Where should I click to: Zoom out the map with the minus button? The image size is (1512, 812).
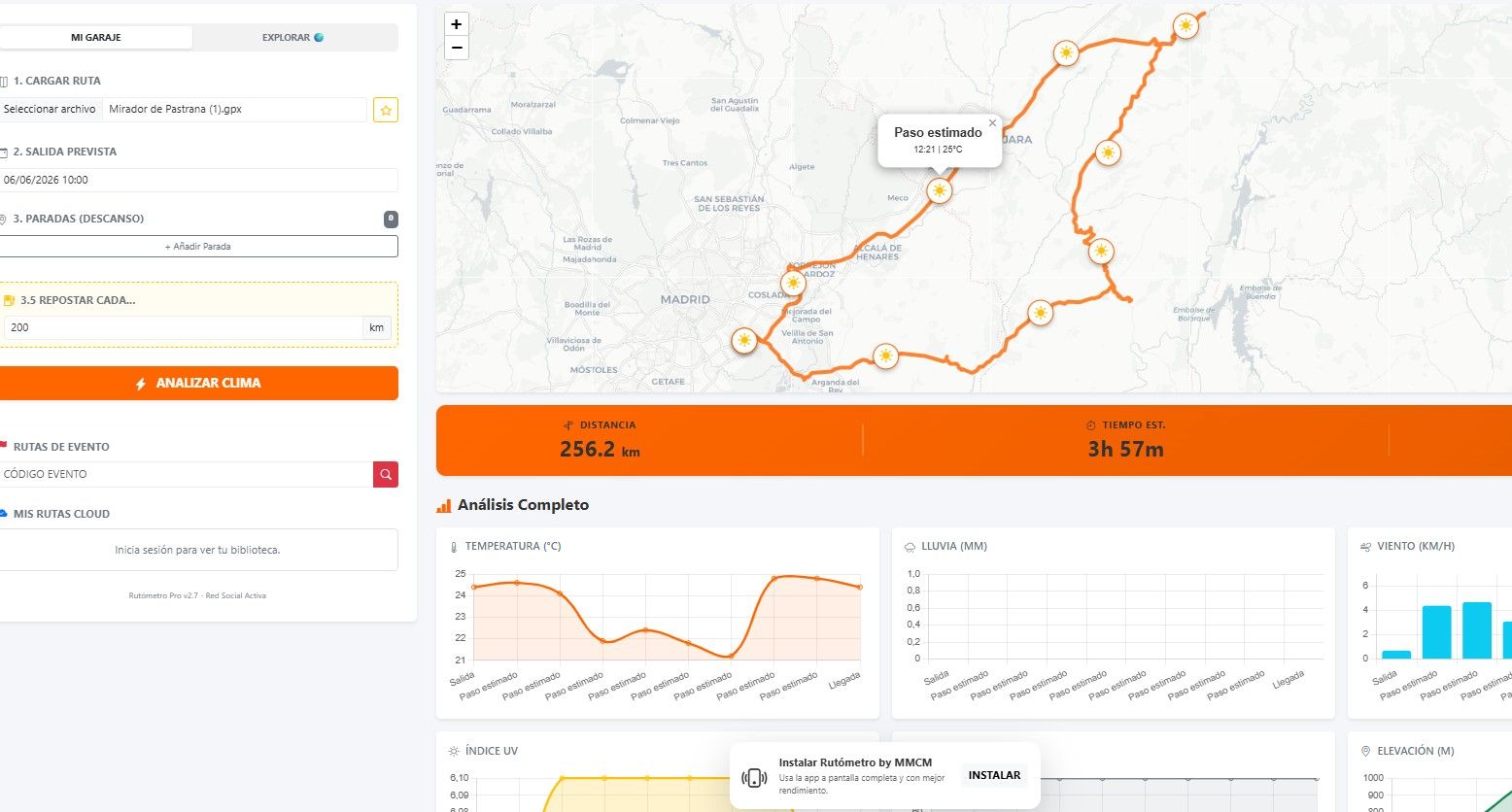[x=456, y=48]
